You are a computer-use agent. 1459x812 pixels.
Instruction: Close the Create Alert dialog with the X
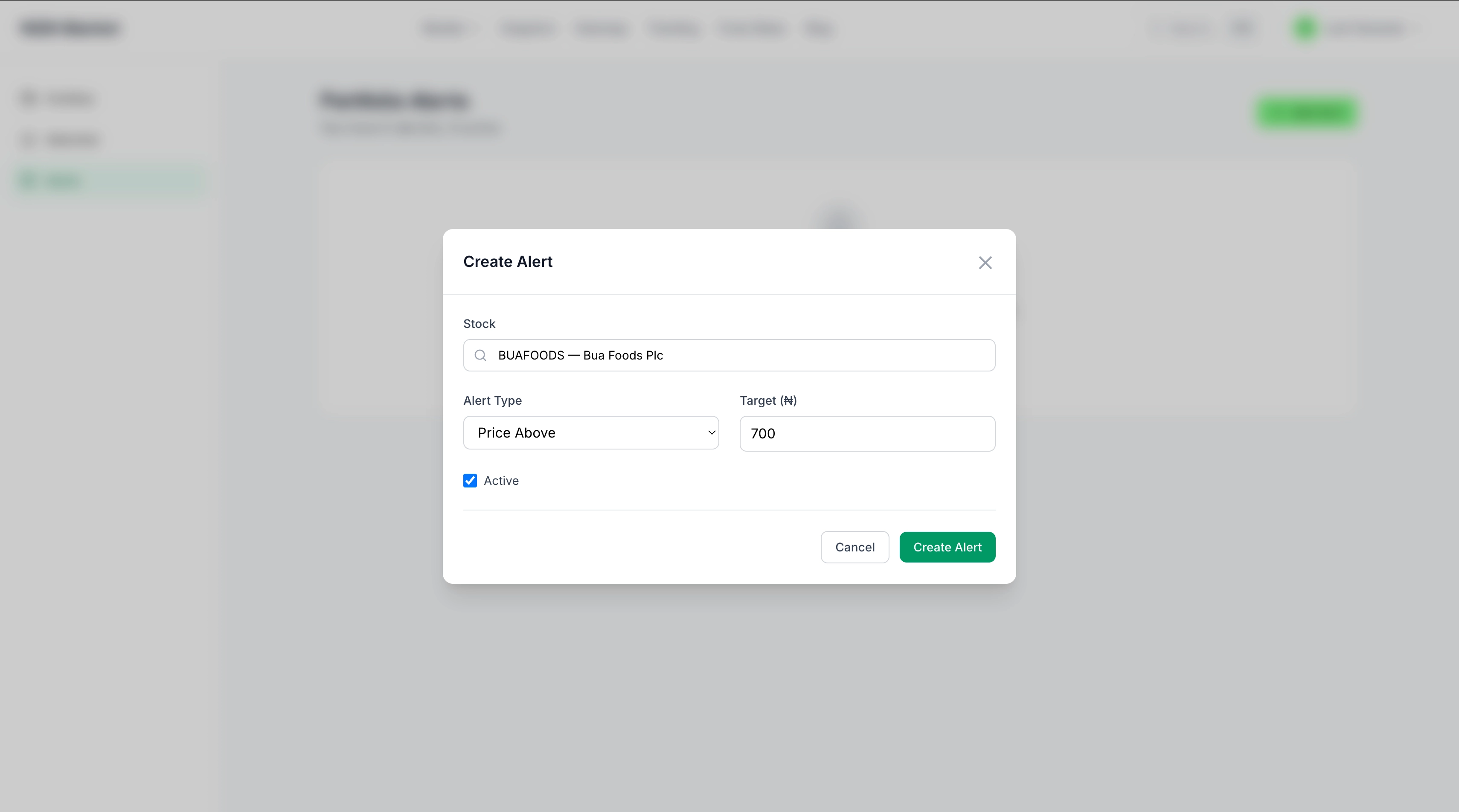(x=985, y=263)
